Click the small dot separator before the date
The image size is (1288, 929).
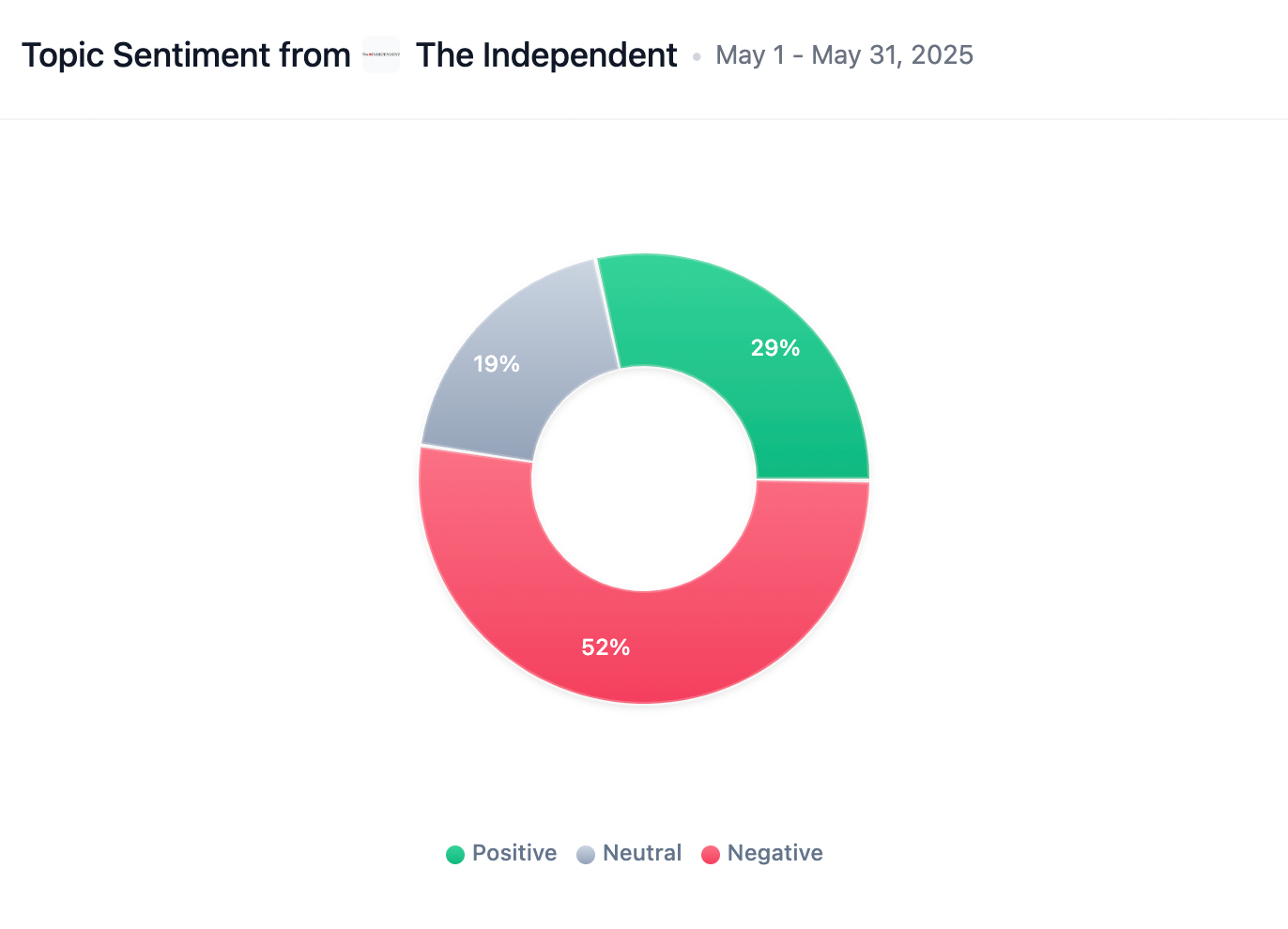[x=697, y=57]
